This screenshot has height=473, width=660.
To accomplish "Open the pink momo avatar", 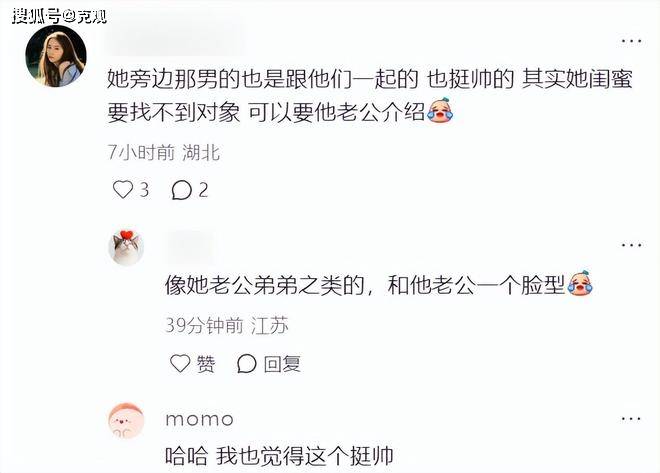I will pos(126,421).
